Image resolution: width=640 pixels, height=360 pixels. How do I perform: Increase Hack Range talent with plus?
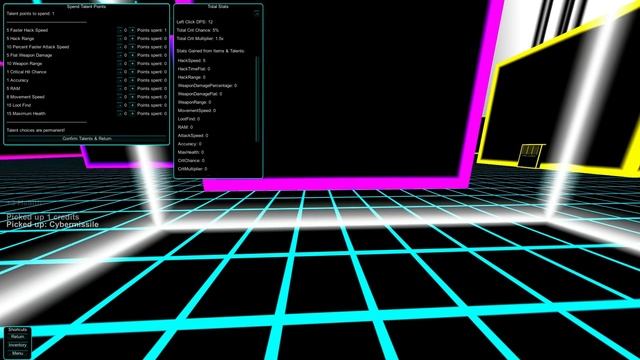pos(132,38)
